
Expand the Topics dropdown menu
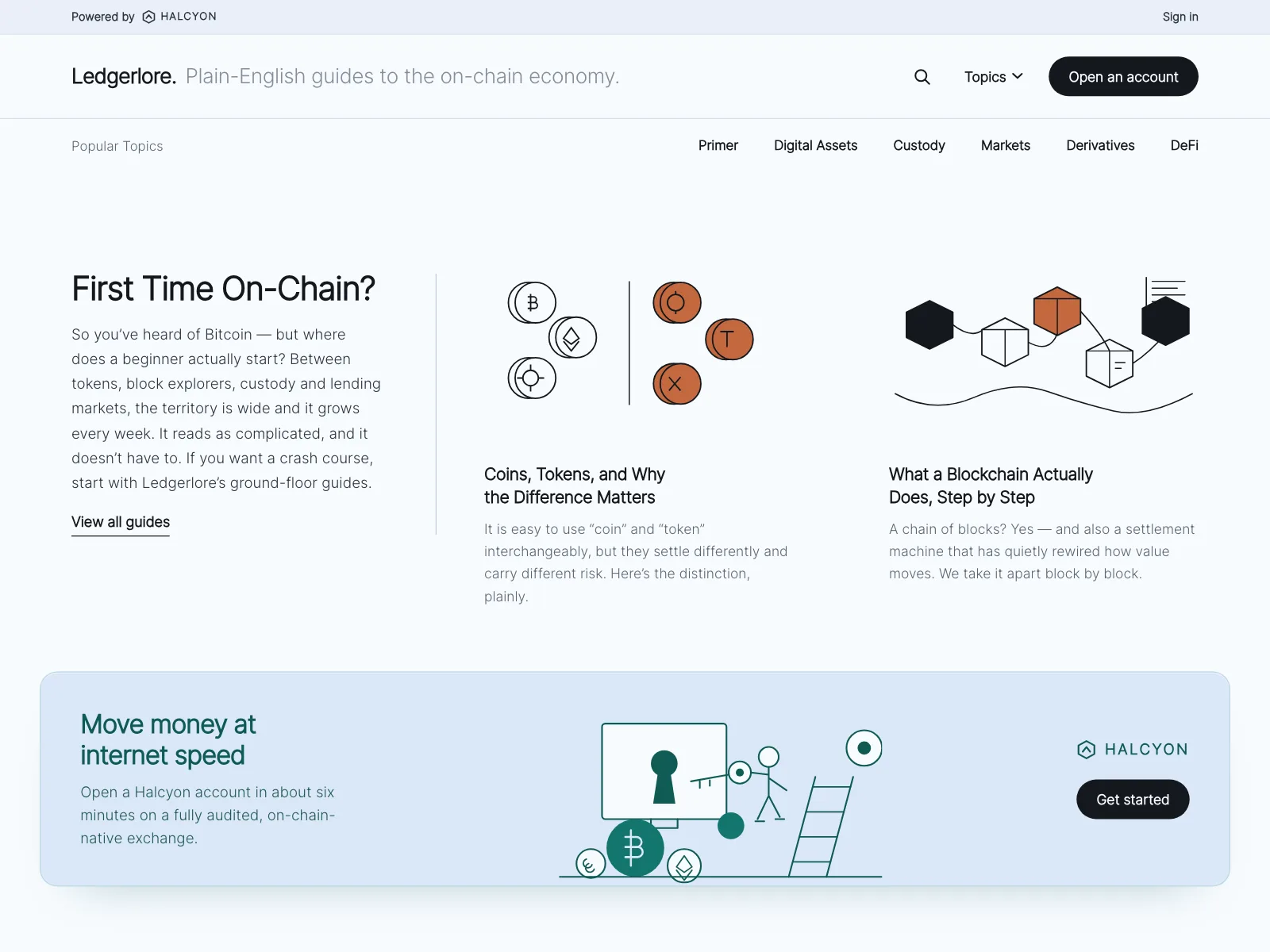994,77
